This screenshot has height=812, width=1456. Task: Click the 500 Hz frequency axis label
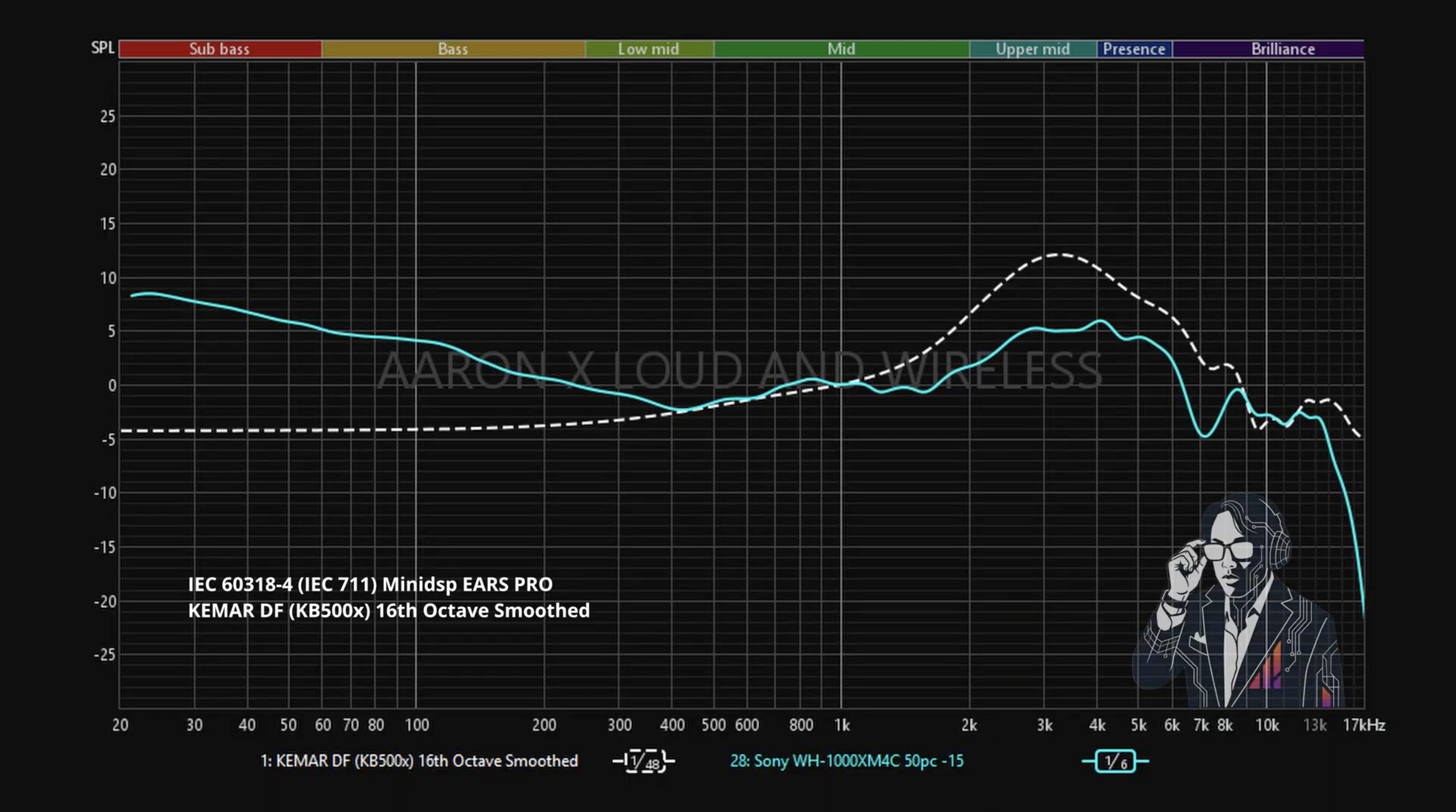713,725
